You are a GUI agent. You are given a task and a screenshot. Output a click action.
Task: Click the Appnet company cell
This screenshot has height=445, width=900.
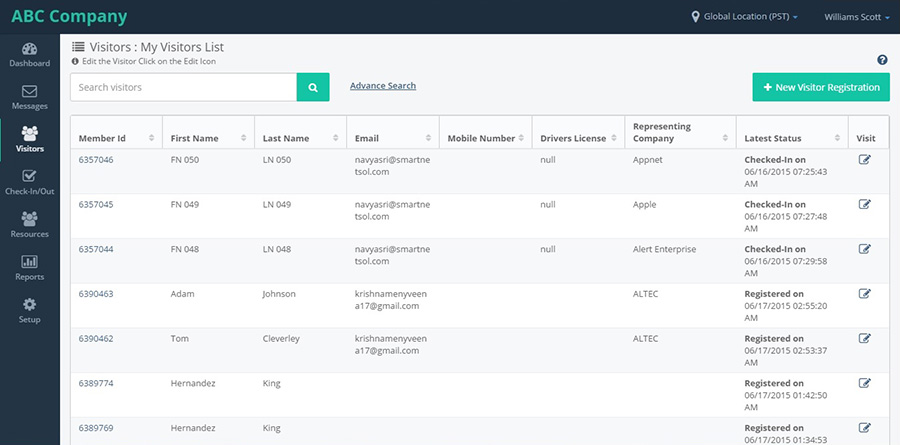[647, 160]
